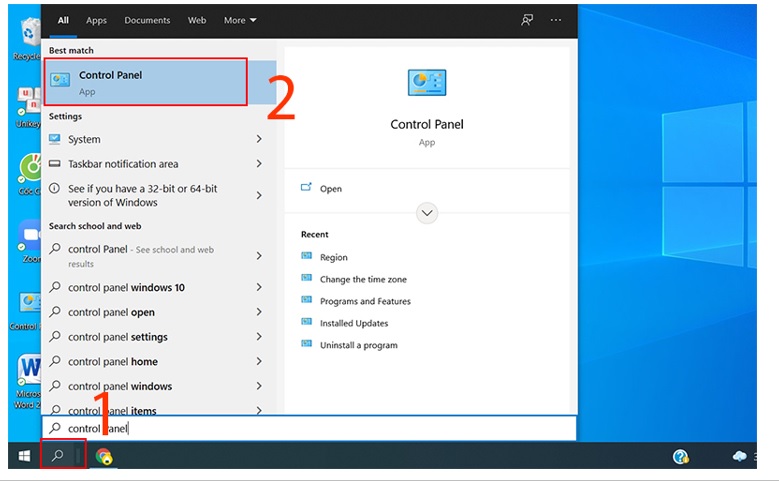Click the feedback icon in search header
Screen dimensions: 779x481
coord(527,20)
